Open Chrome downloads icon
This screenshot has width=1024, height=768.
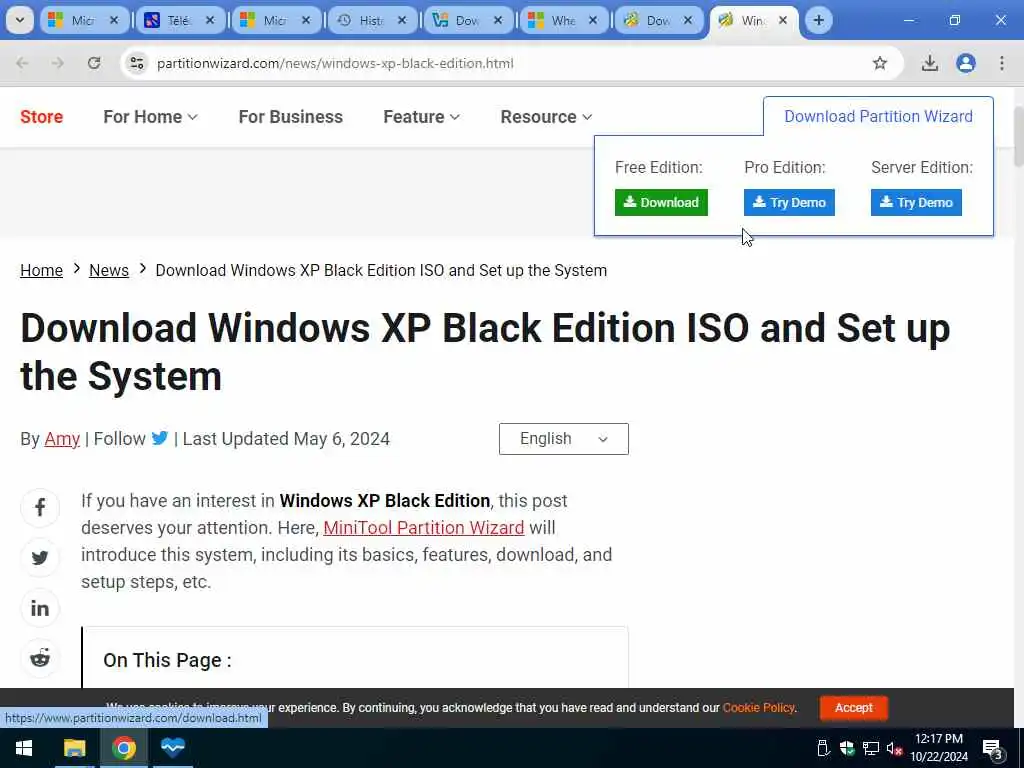tap(930, 63)
